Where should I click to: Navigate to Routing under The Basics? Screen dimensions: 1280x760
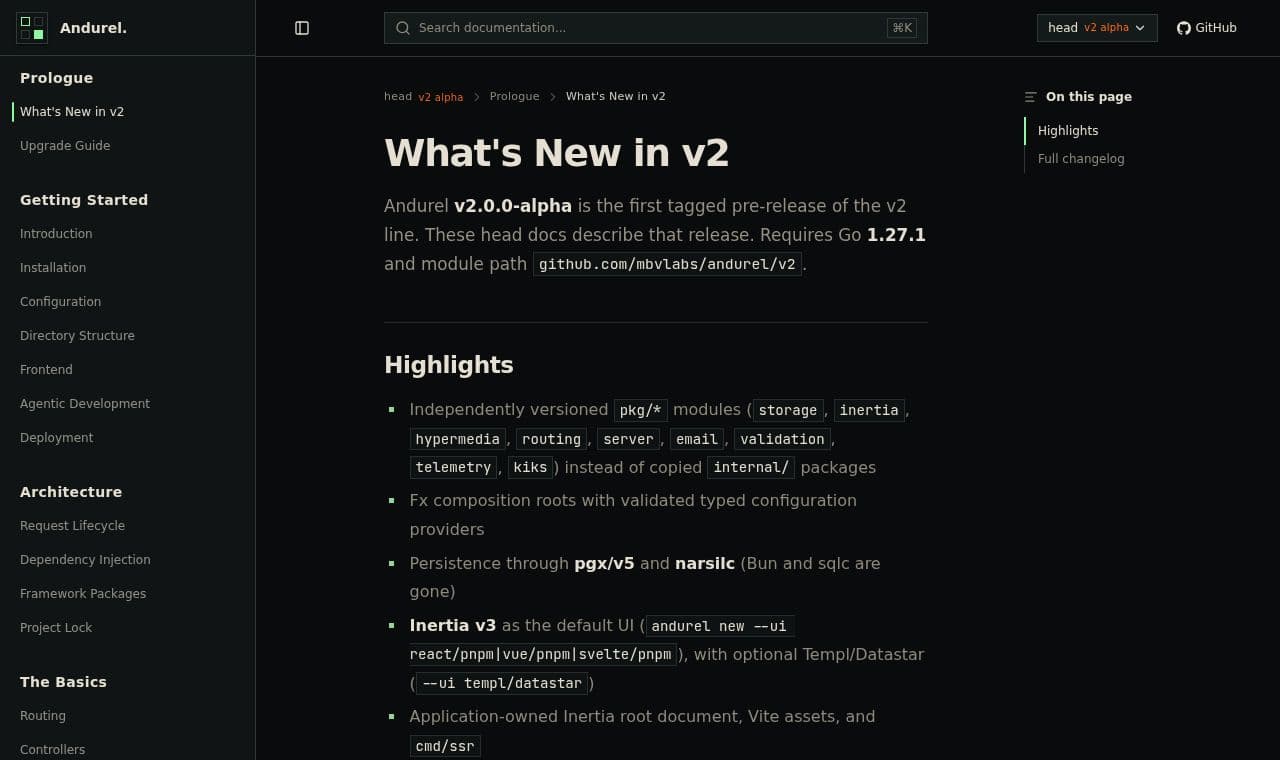(x=43, y=716)
